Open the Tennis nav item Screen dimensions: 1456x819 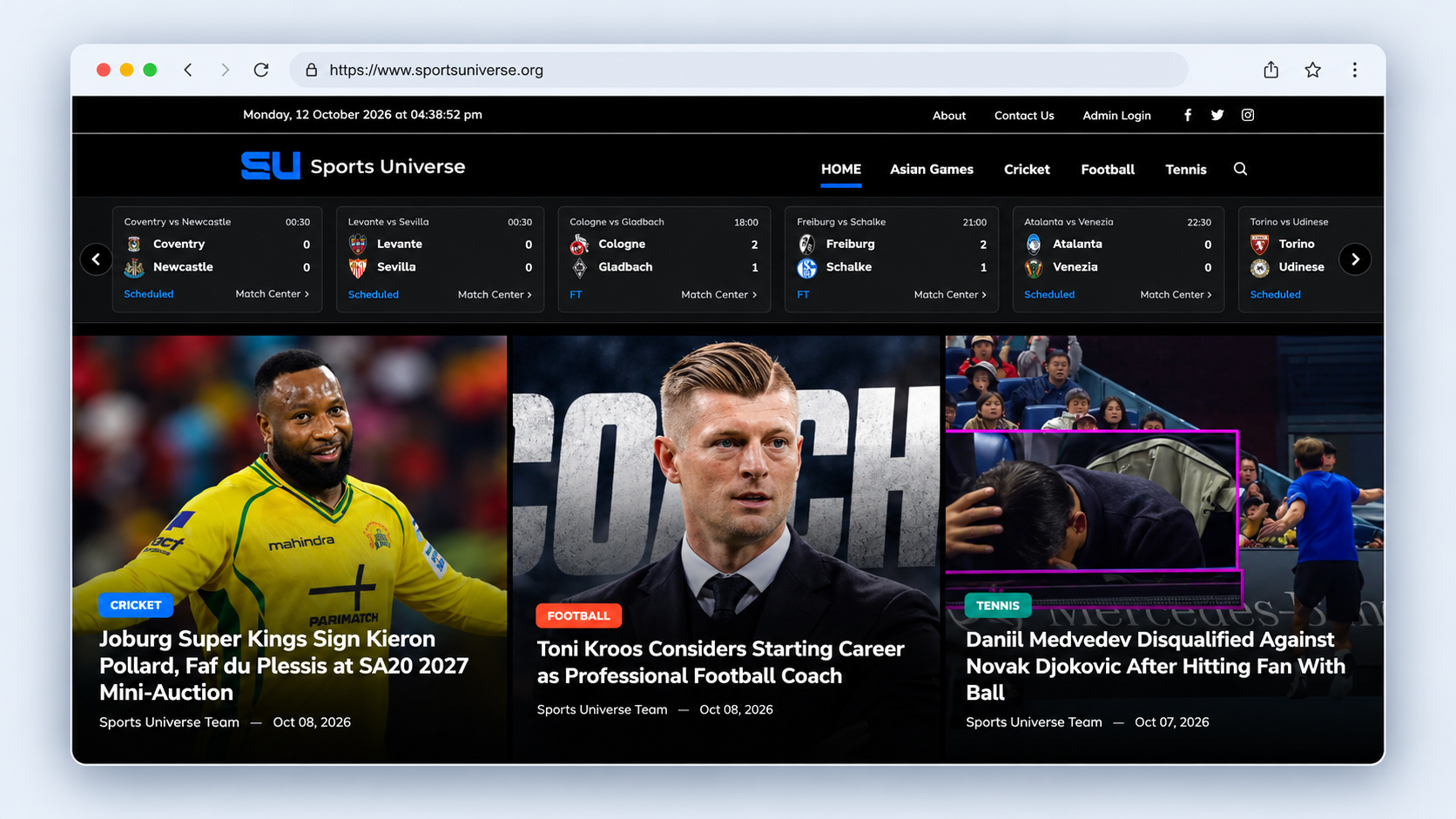coord(1186,170)
